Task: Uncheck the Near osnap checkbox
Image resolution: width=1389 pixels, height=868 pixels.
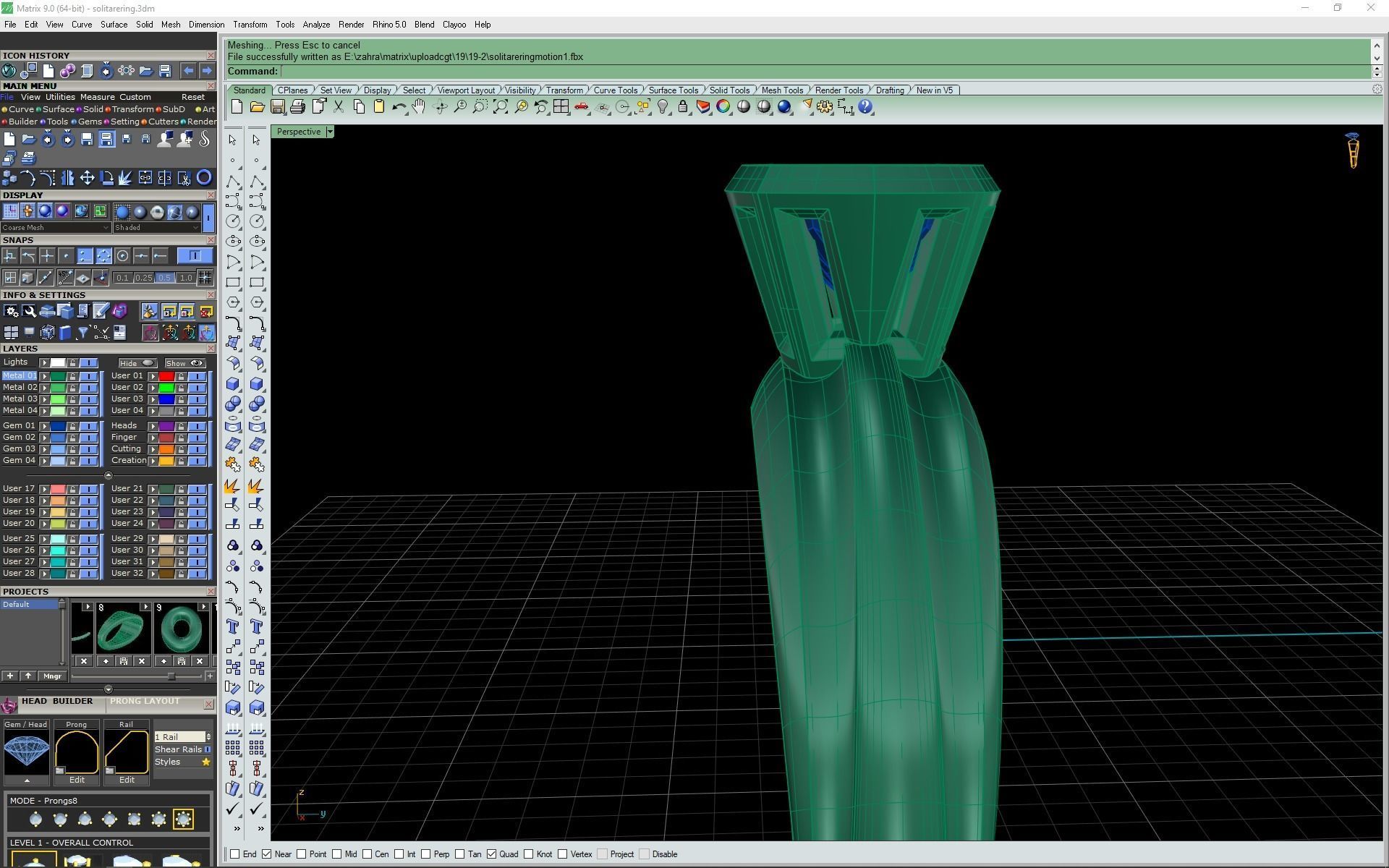Action: [267, 854]
